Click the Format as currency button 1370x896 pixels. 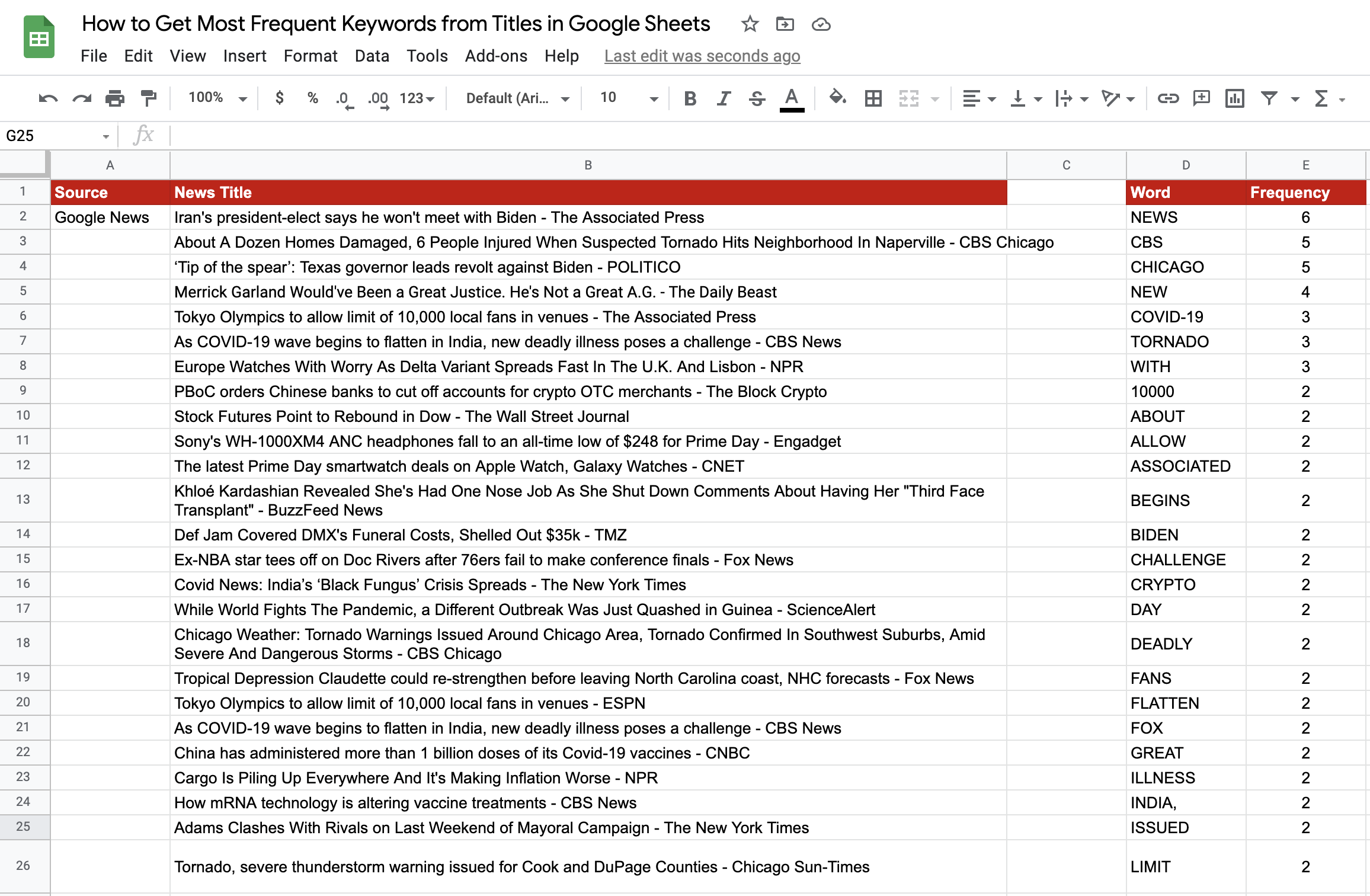279,98
